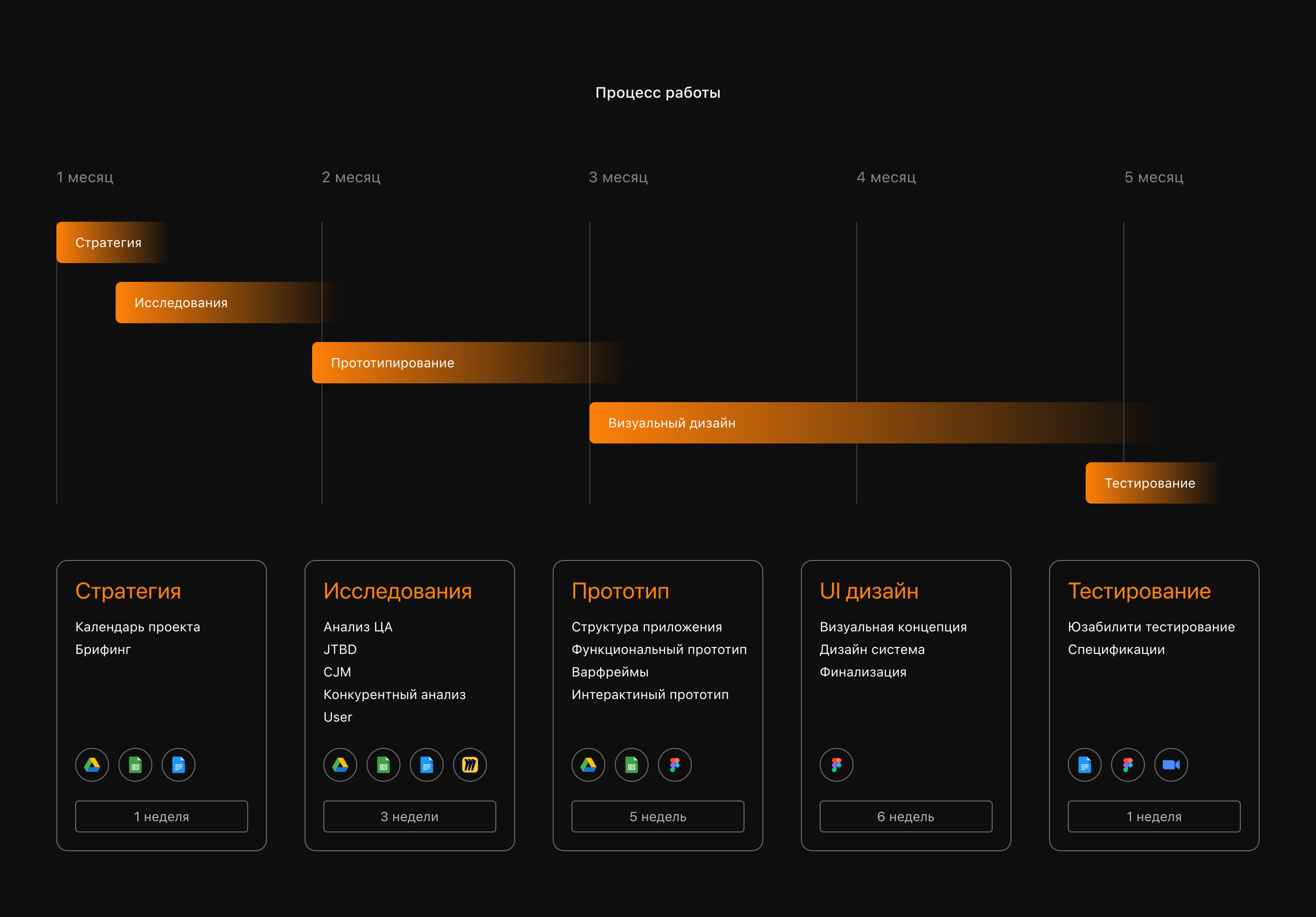1316x917 pixels.
Task: Click video camera icon in Тестирование card
Action: pos(1170,765)
